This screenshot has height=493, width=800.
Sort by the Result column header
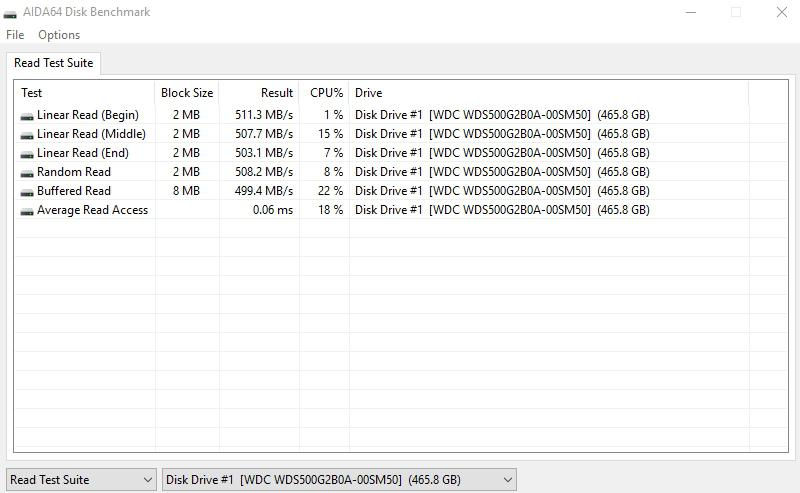(259, 92)
